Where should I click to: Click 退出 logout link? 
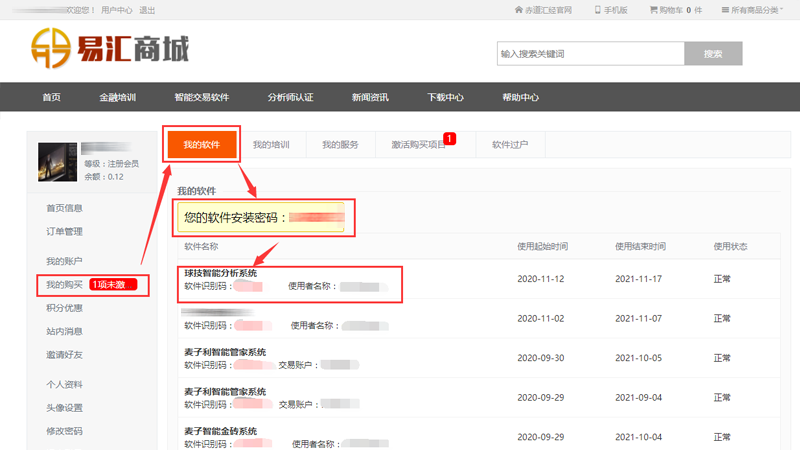[x=147, y=10]
